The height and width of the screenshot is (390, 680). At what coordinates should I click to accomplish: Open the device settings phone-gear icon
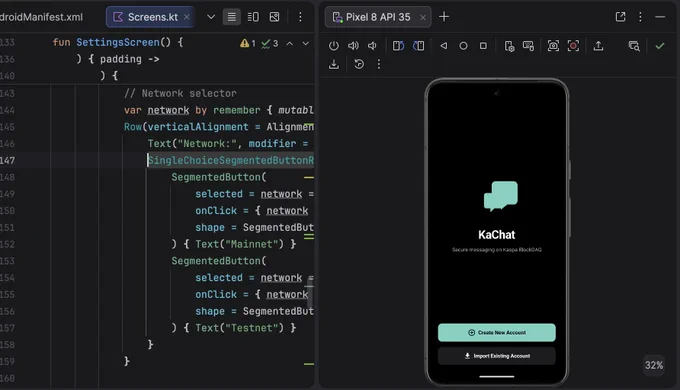point(509,46)
